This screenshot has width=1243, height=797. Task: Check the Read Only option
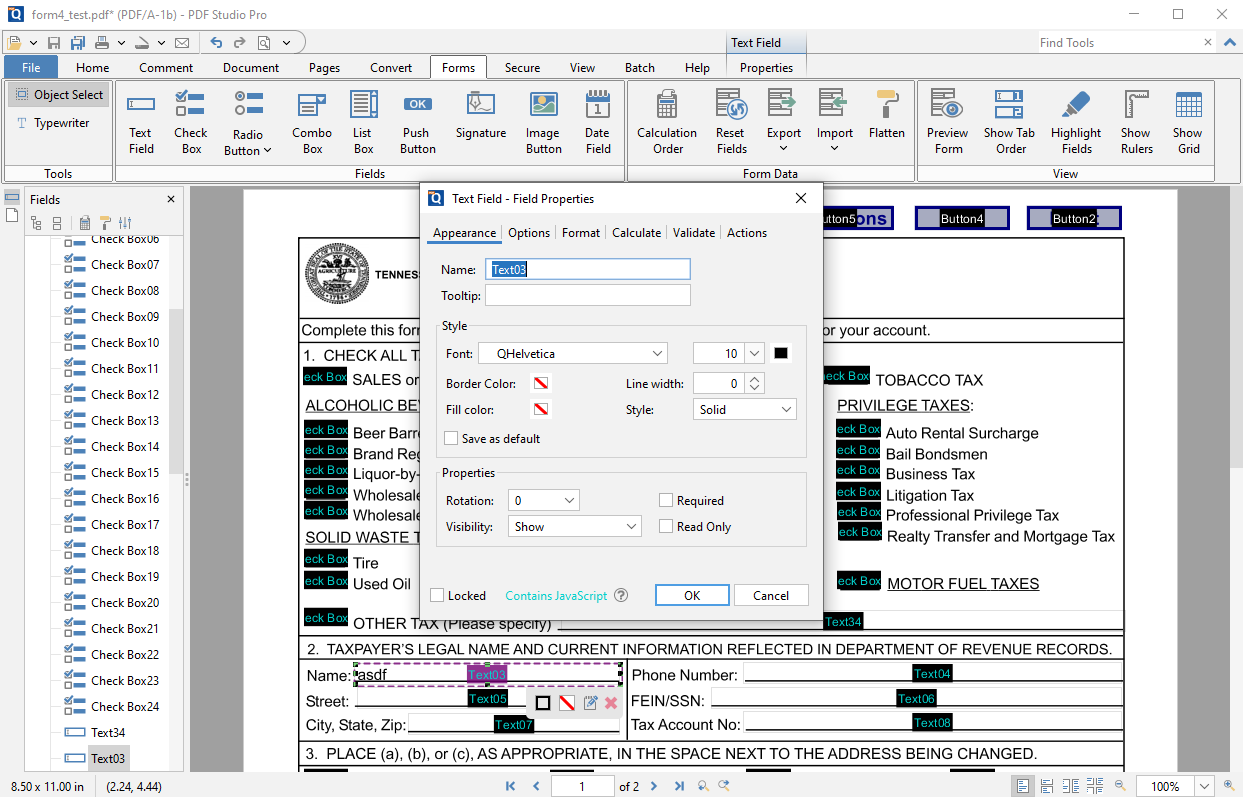coord(667,527)
